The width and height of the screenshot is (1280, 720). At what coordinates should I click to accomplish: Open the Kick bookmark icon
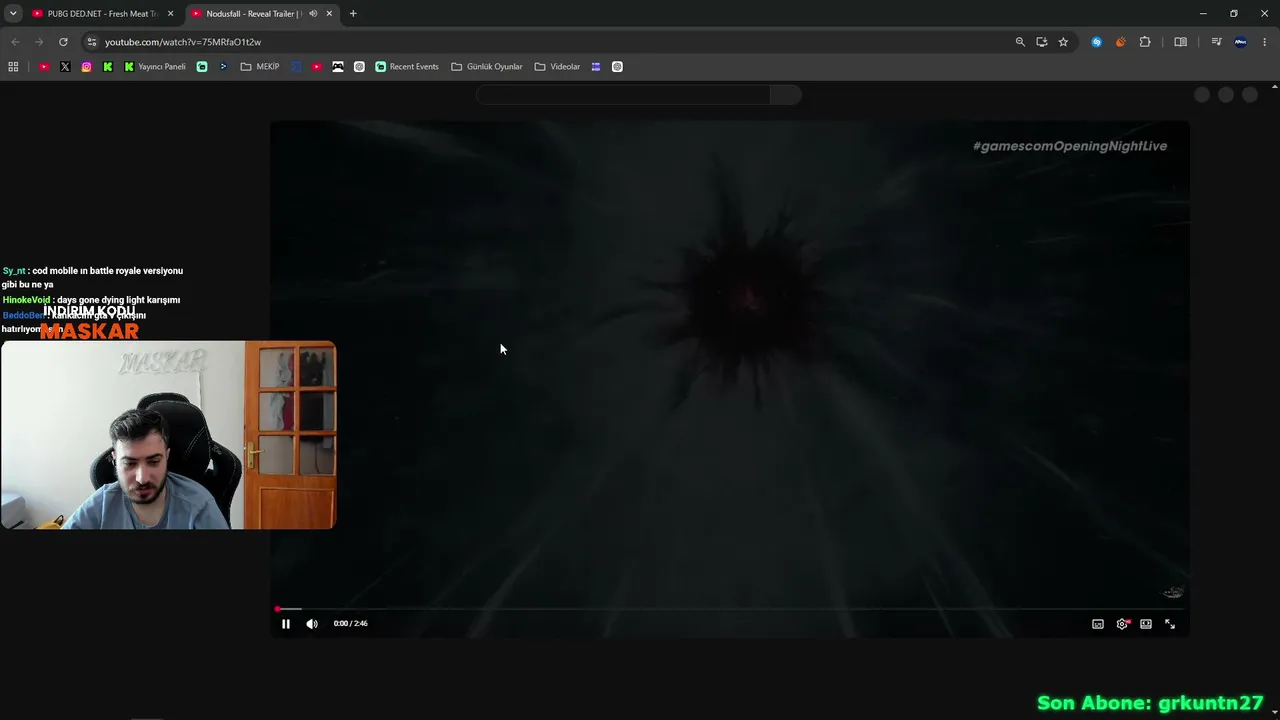(x=108, y=67)
